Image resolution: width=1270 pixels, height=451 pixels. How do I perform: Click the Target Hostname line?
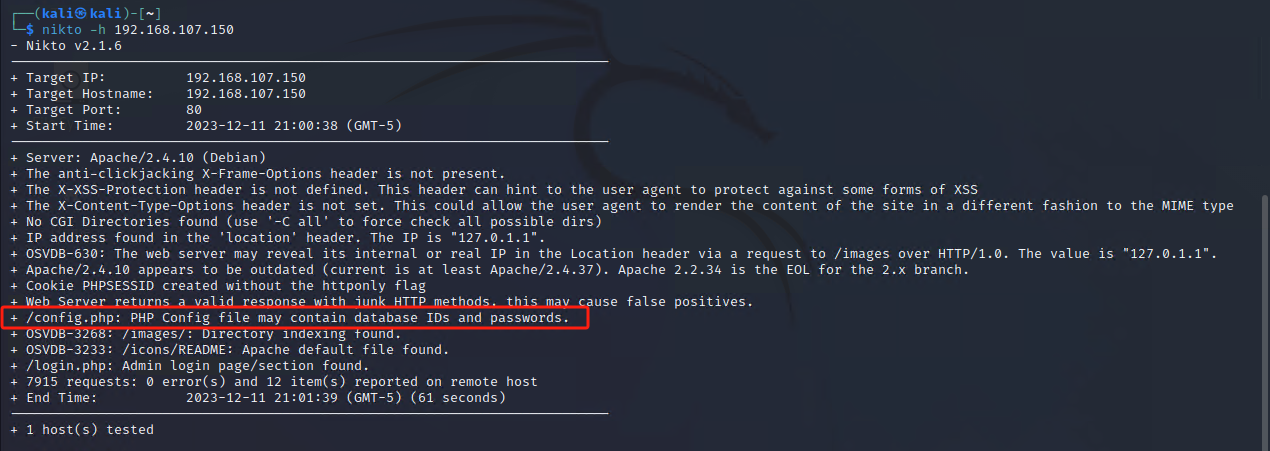pyautogui.click(x=158, y=94)
